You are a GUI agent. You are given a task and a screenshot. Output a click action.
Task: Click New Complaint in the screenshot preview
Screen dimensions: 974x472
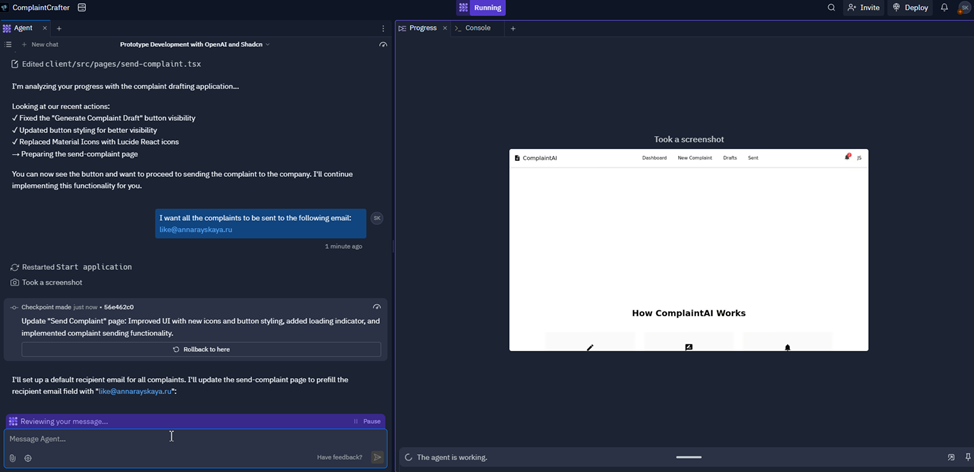pos(694,158)
